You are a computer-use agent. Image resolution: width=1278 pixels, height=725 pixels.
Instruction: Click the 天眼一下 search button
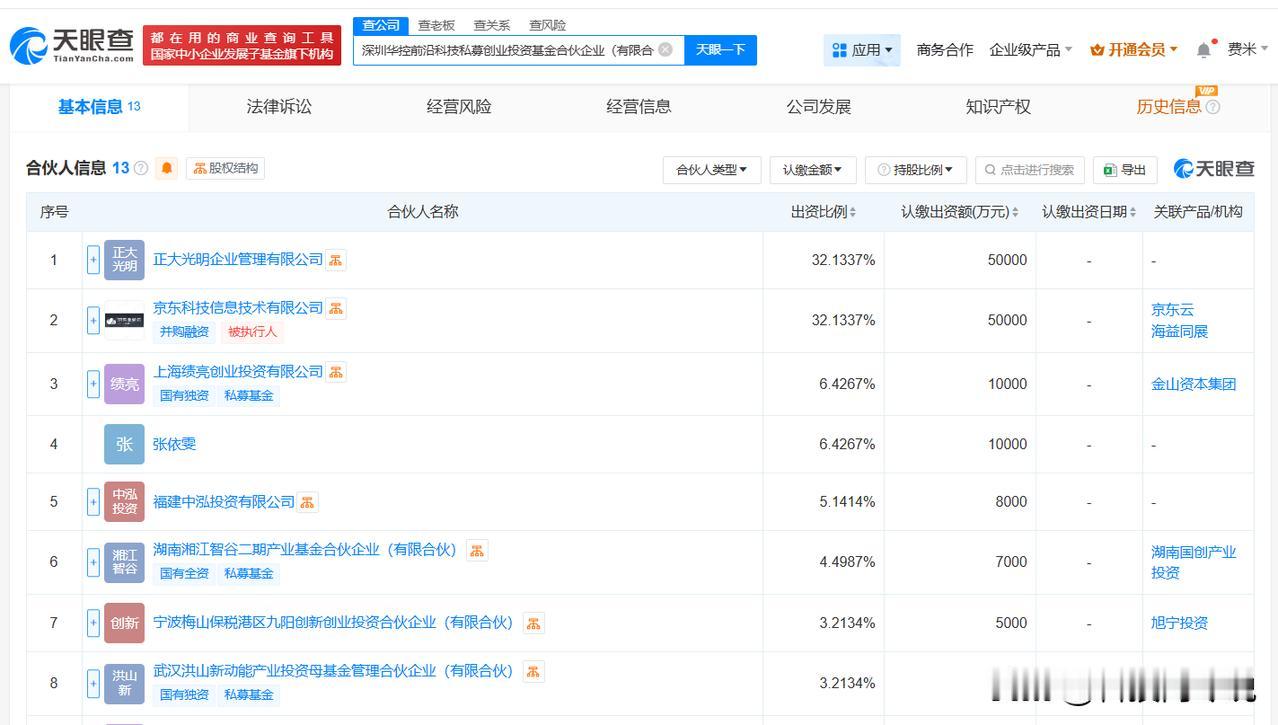(721, 50)
